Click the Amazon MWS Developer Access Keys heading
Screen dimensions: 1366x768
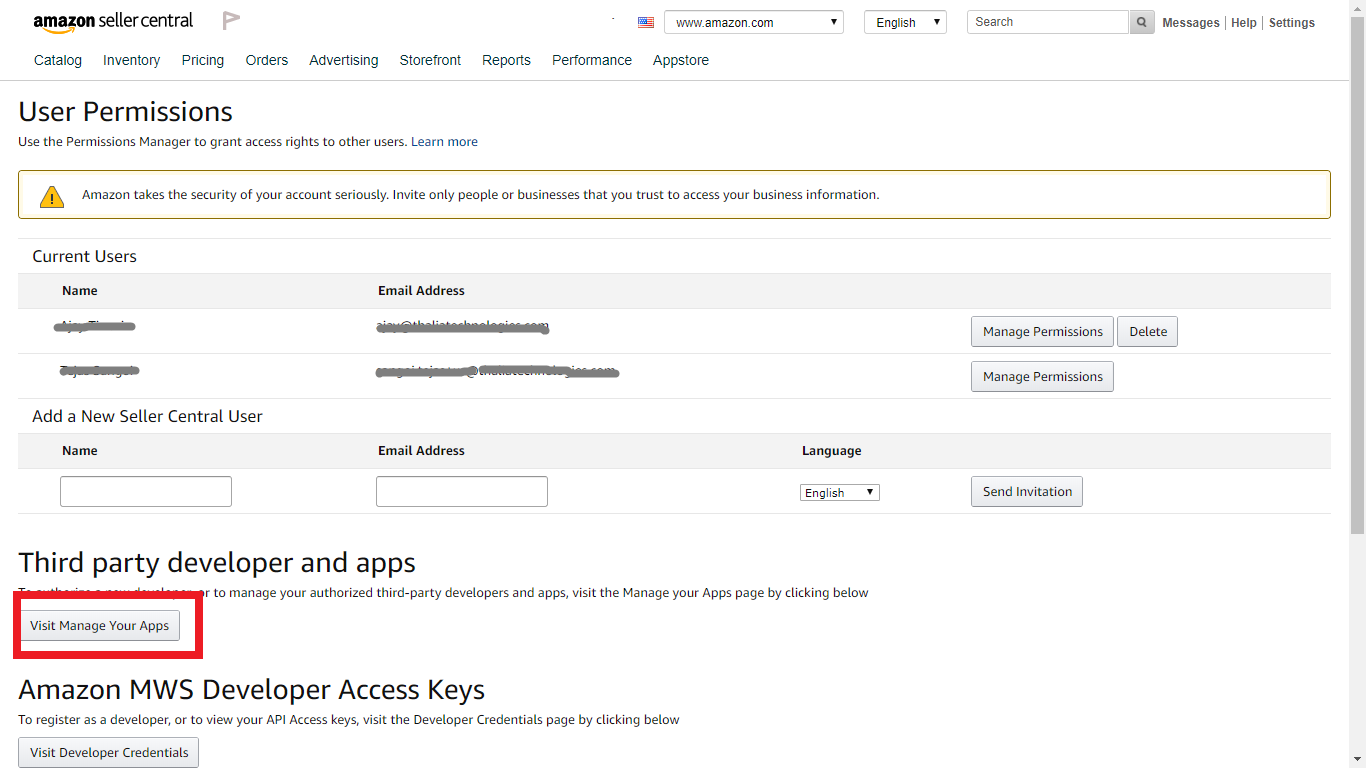click(x=252, y=690)
